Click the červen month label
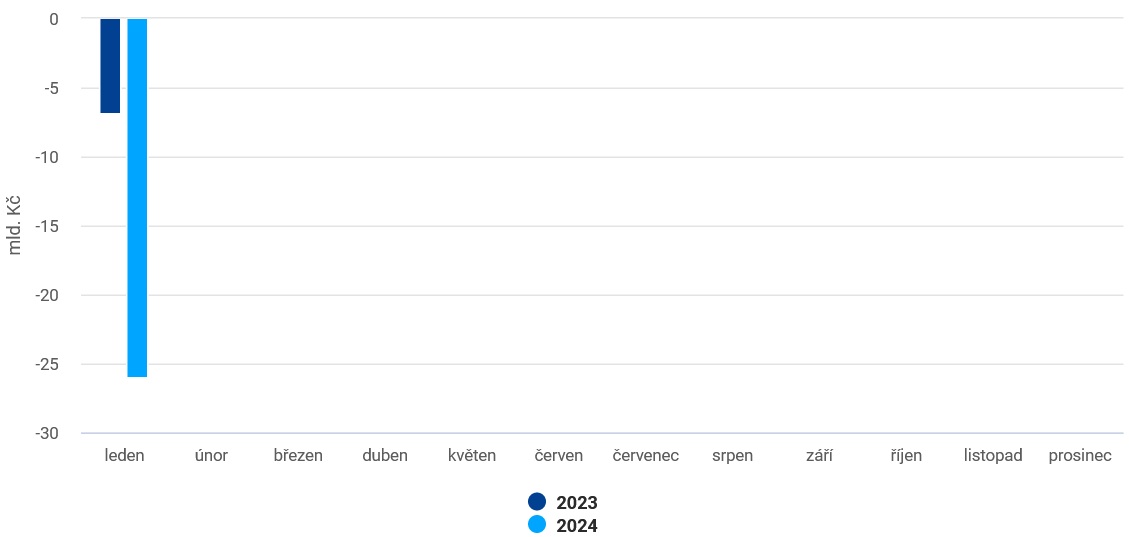 pos(559,456)
